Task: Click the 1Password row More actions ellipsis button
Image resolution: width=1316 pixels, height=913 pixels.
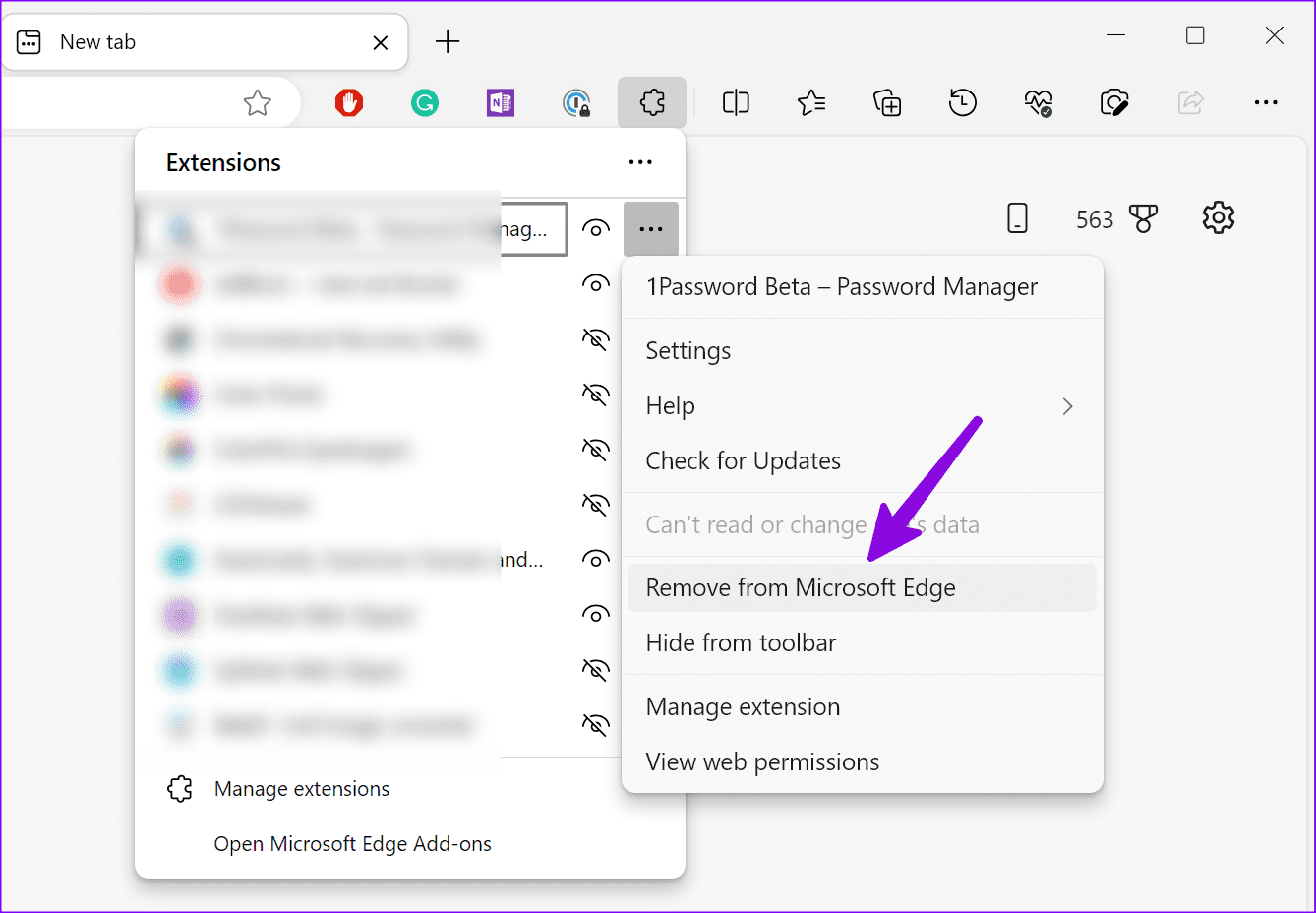Action: [x=651, y=229]
